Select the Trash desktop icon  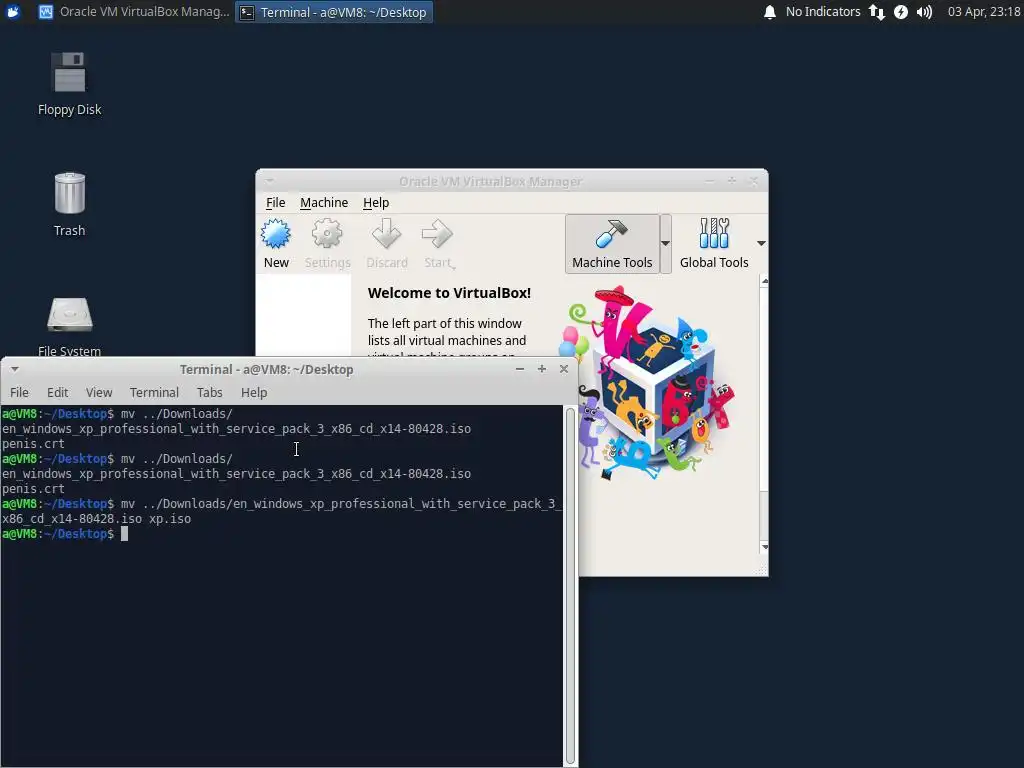pos(69,204)
